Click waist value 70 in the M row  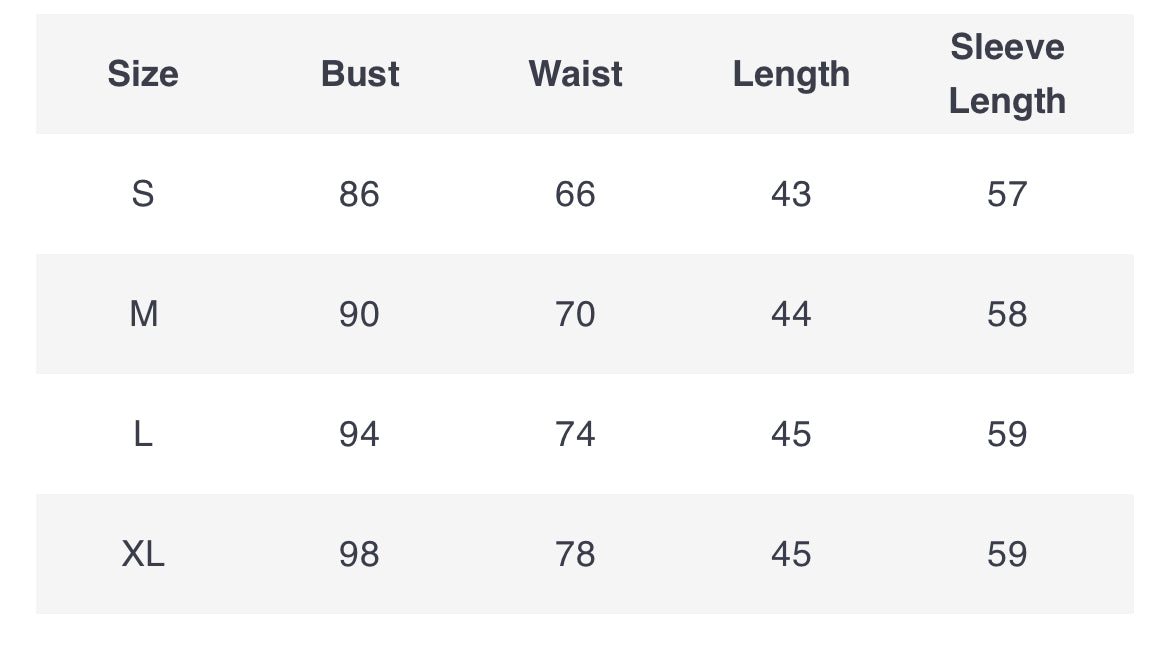click(x=575, y=313)
